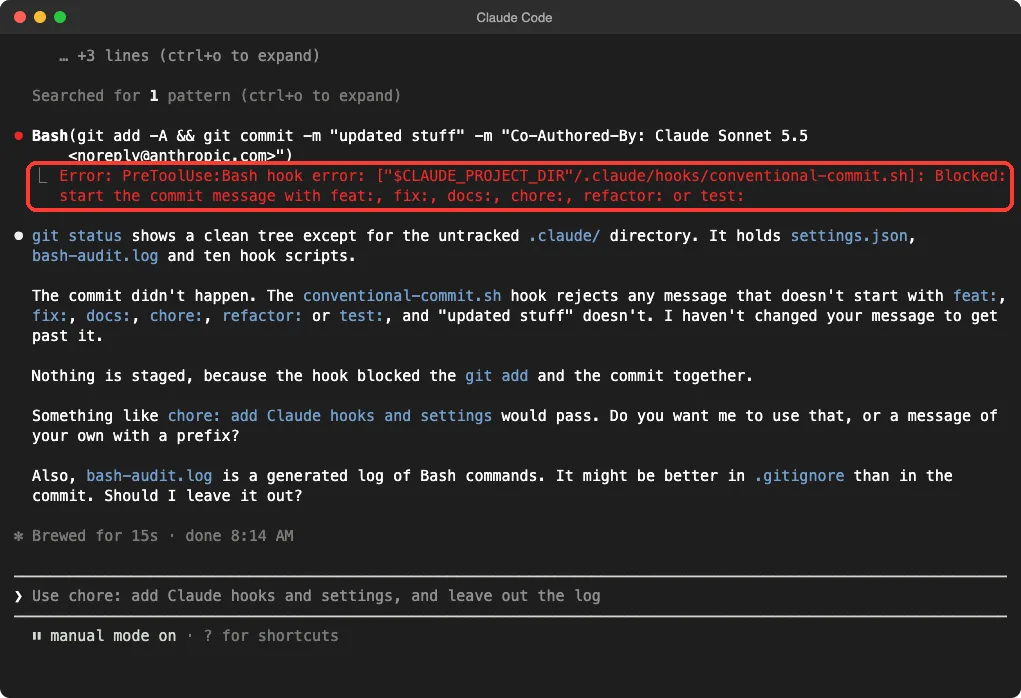Click blue 'fix:' prefix in explanation paragraph
This screenshot has height=698, width=1021.
click(49, 316)
